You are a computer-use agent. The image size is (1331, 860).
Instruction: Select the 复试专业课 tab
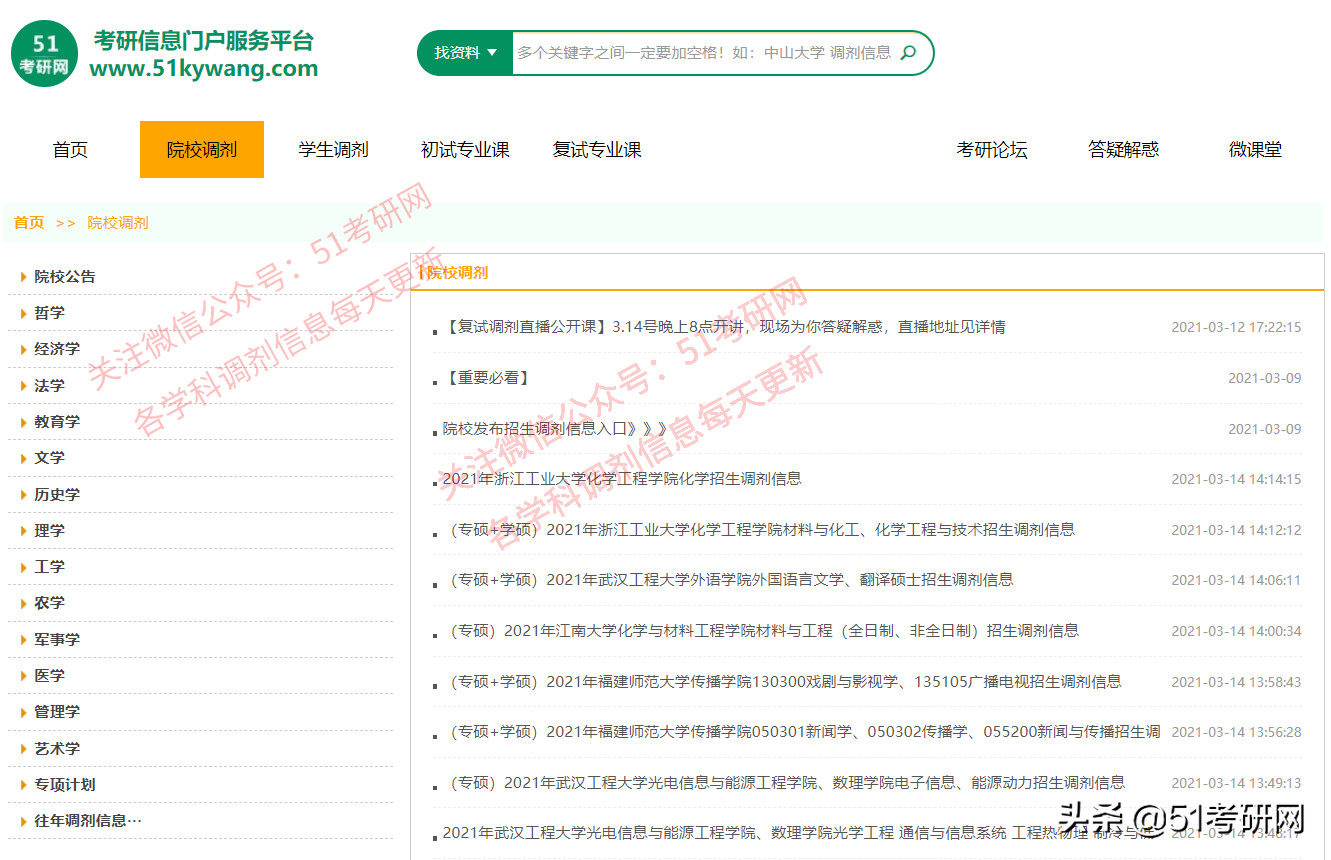click(596, 149)
